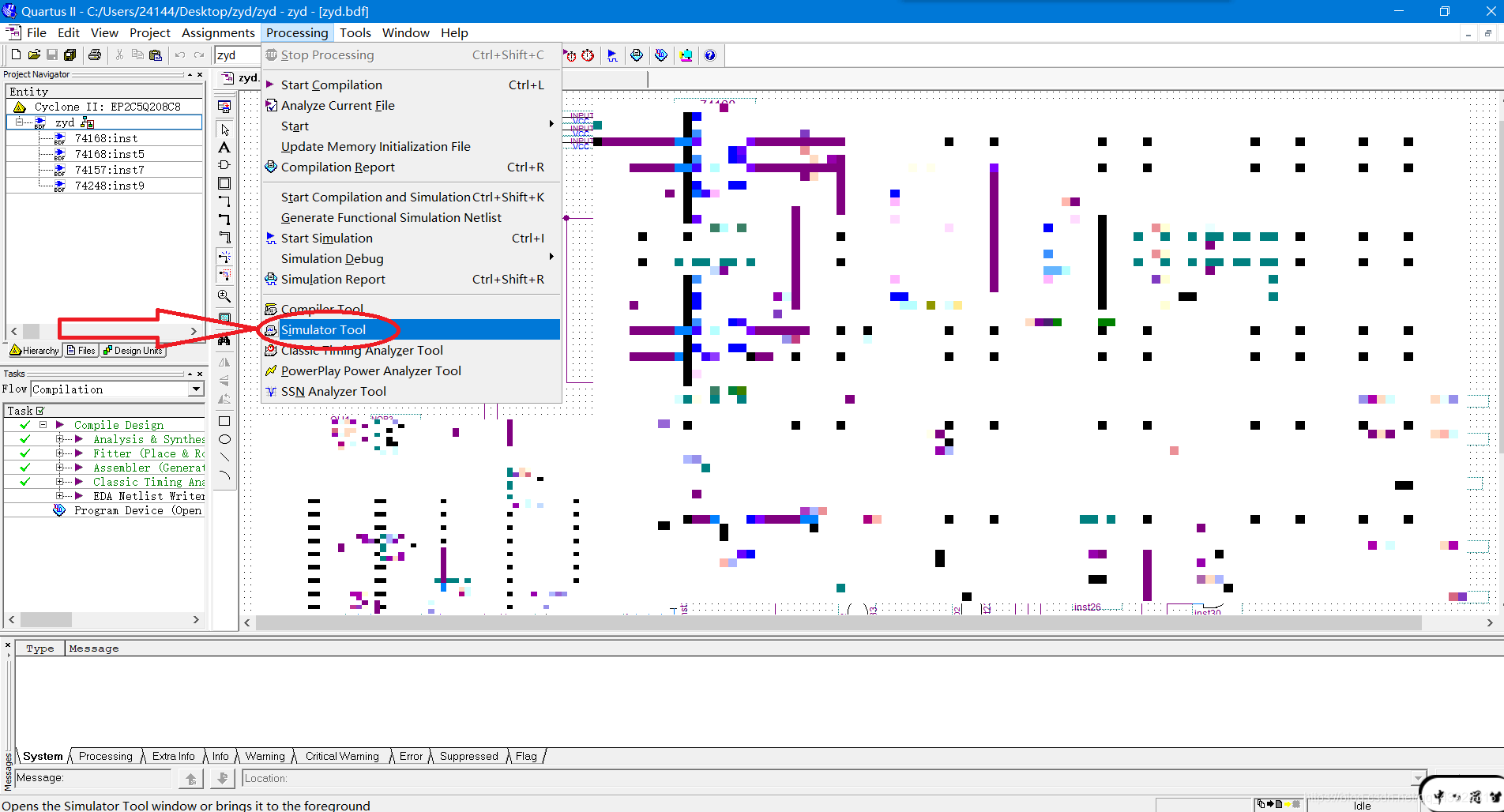The height and width of the screenshot is (812, 1504).
Task: Open the Start submenu arrow
Action: pyautogui.click(x=551, y=124)
